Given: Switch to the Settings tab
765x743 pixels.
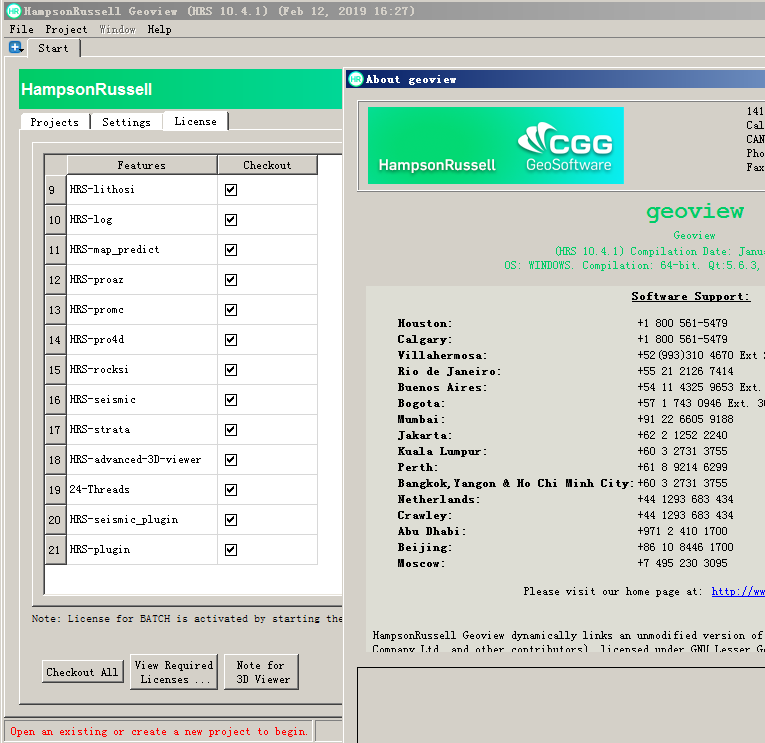Looking at the screenshot, I should coord(126,122).
